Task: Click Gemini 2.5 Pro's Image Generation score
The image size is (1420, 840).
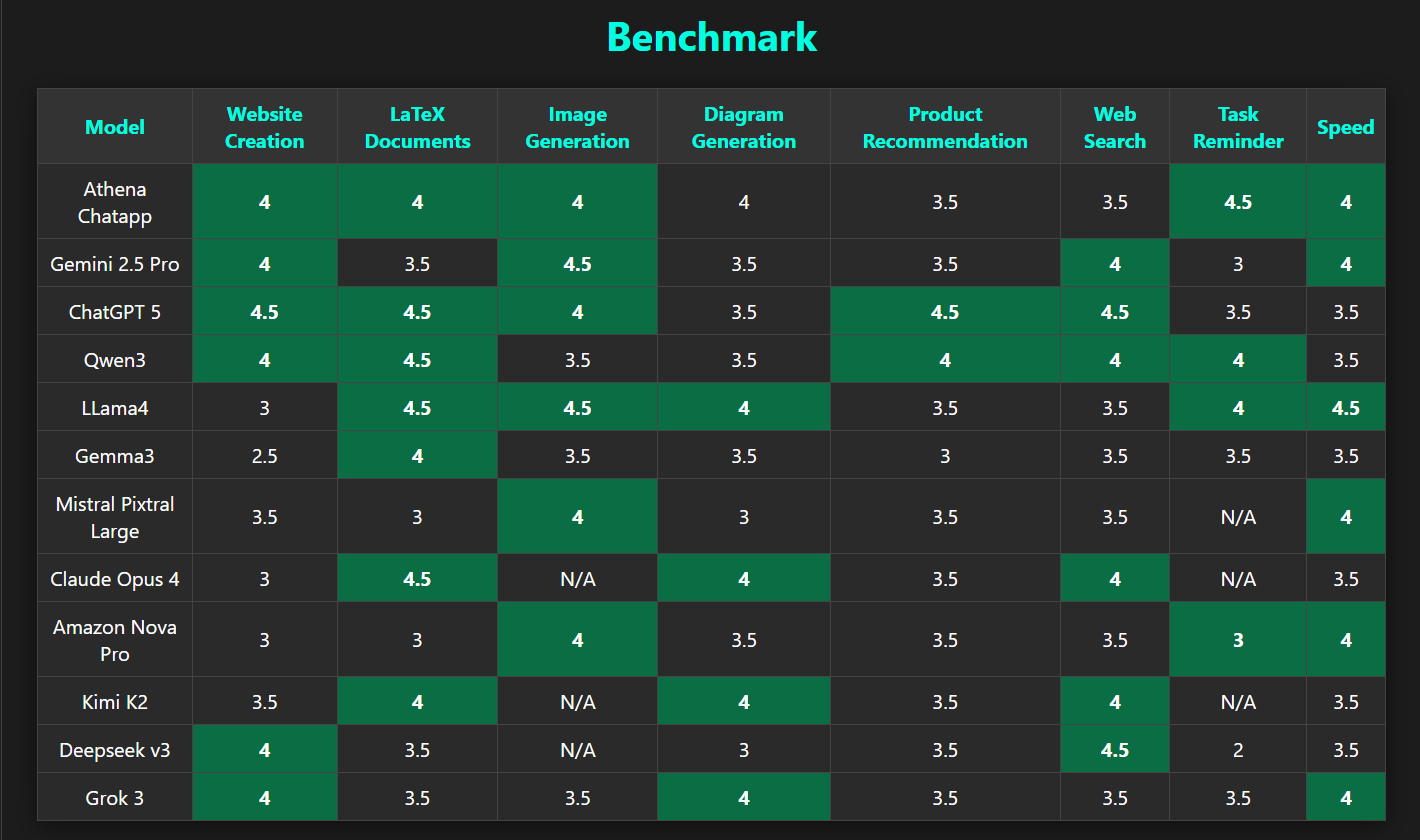Action: coord(578,264)
